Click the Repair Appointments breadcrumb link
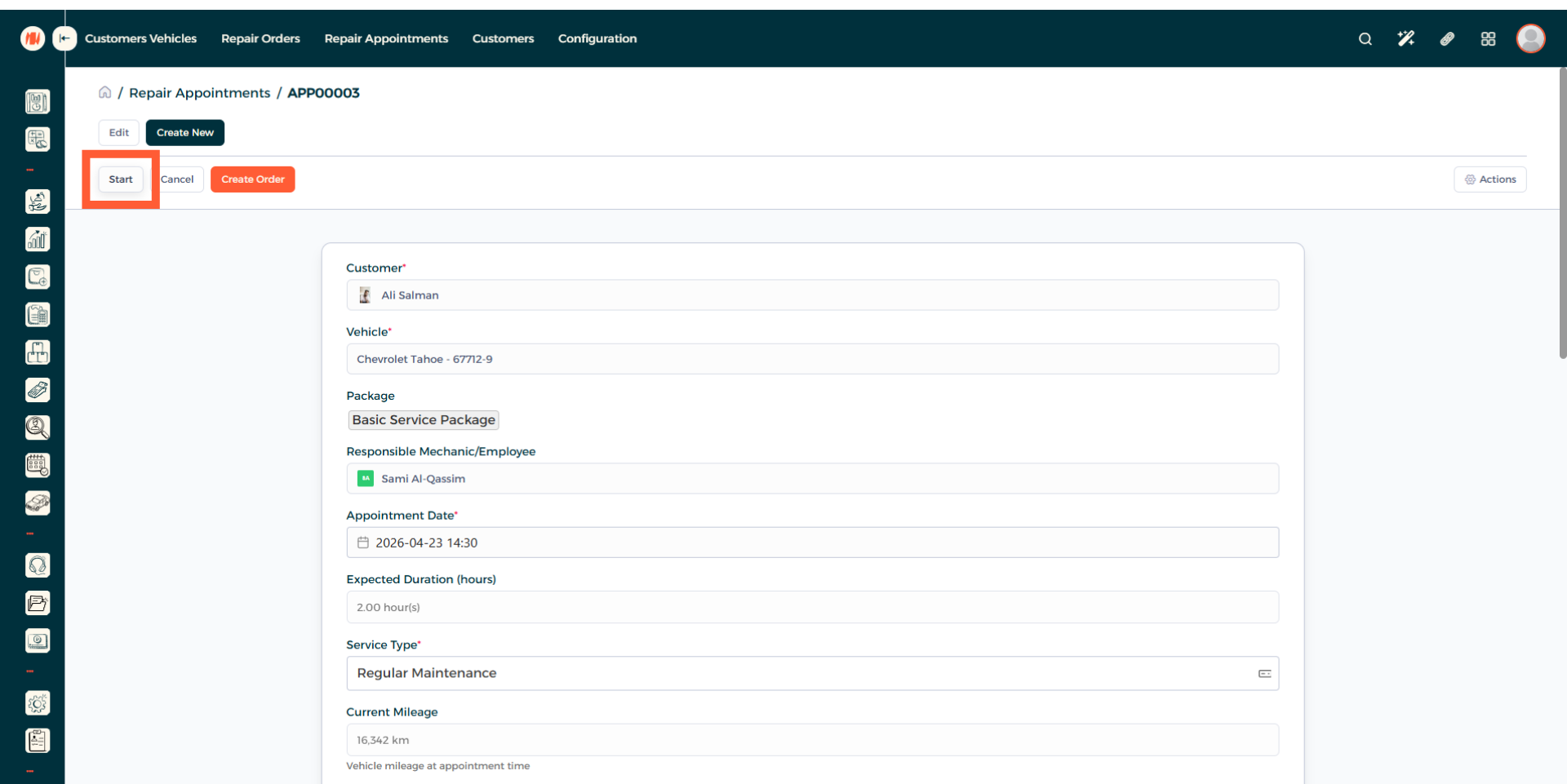The image size is (1567, 784). (x=199, y=93)
